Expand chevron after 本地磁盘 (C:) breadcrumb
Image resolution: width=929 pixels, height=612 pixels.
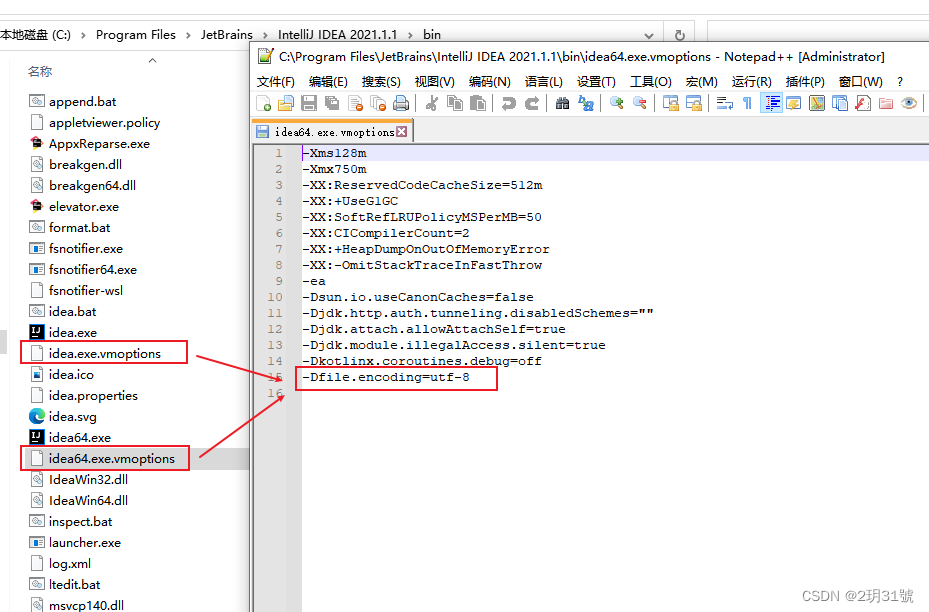coord(83,36)
